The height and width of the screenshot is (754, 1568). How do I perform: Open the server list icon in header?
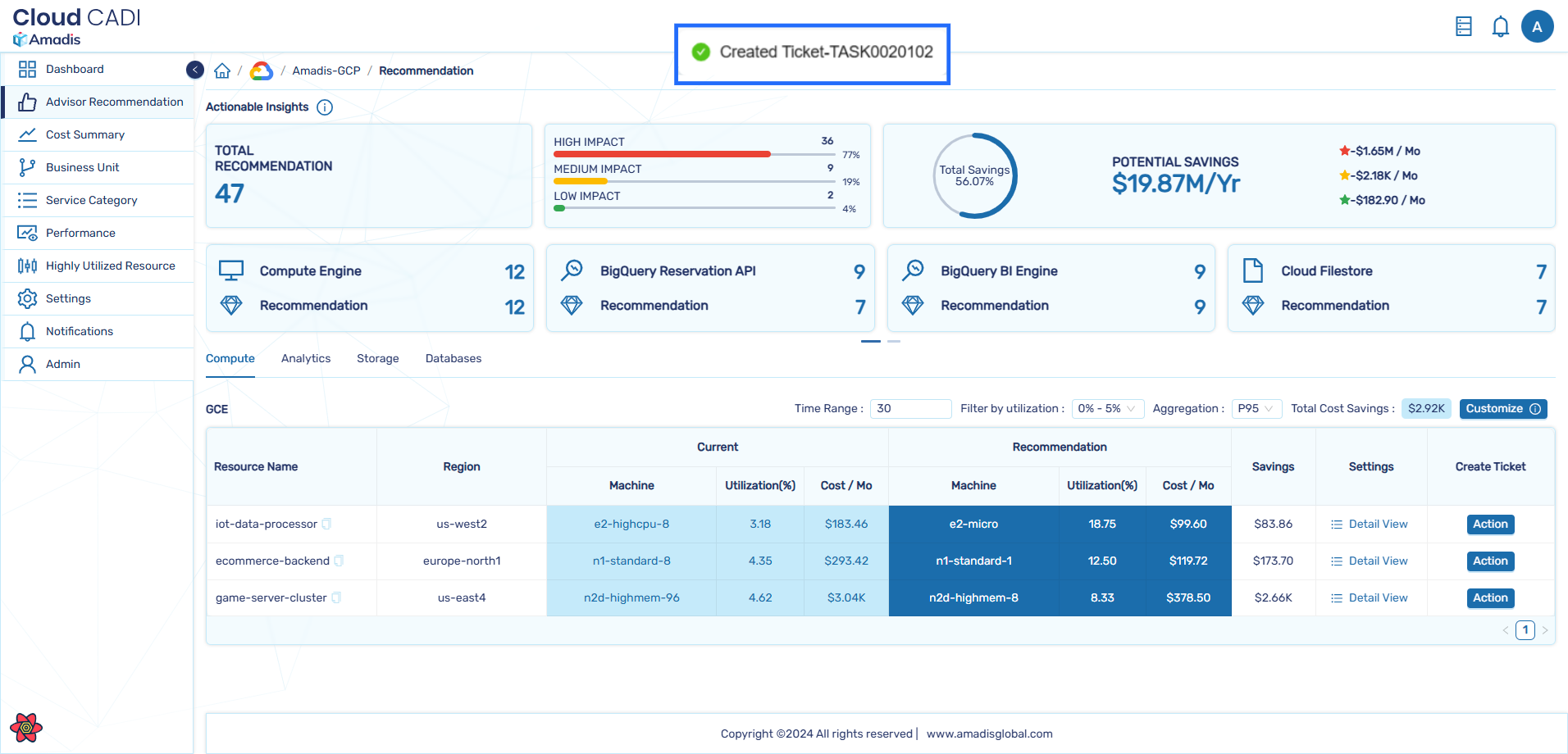coord(1464,27)
